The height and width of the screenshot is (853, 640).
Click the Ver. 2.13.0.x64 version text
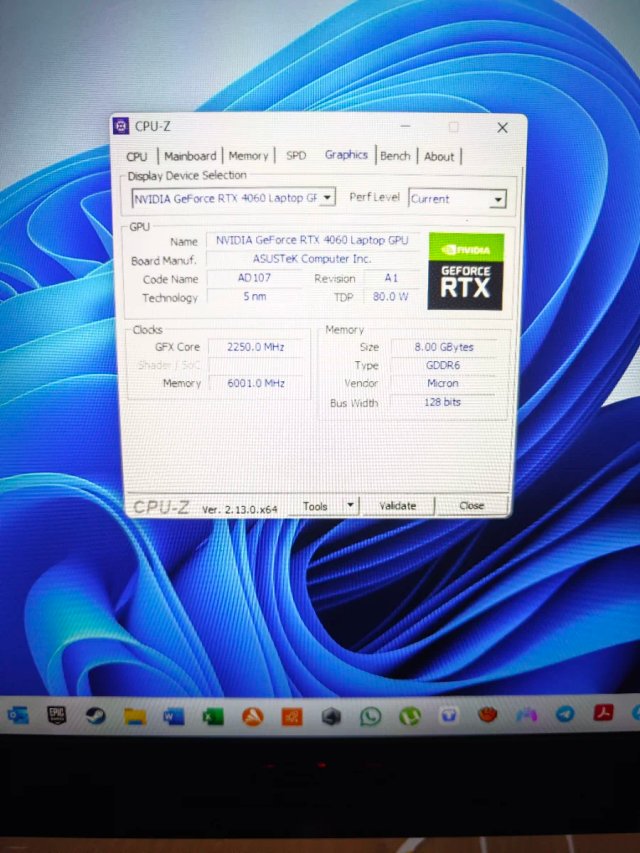239,510
